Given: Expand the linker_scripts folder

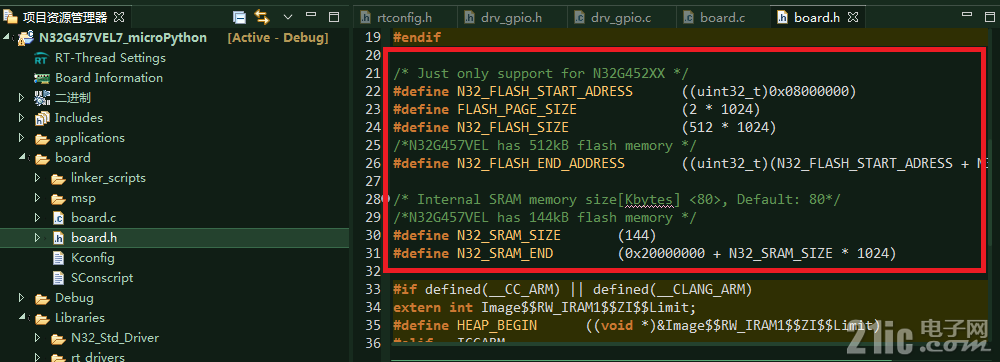Looking at the screenshot, I should coord(38,178).
